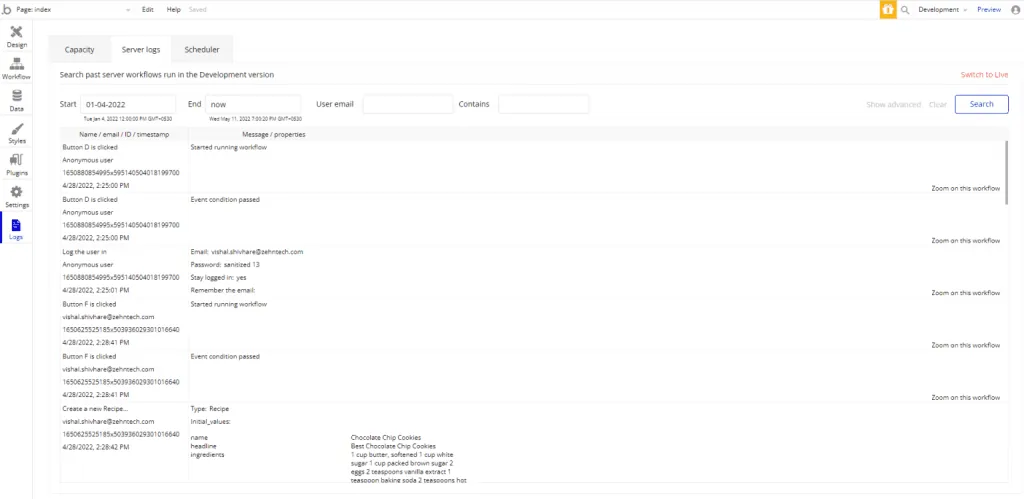The height and width of the screenshot is (499, 1024).
Task: Zoom on Button F 'Event condition passed' entry
Action: coord(965,397)
